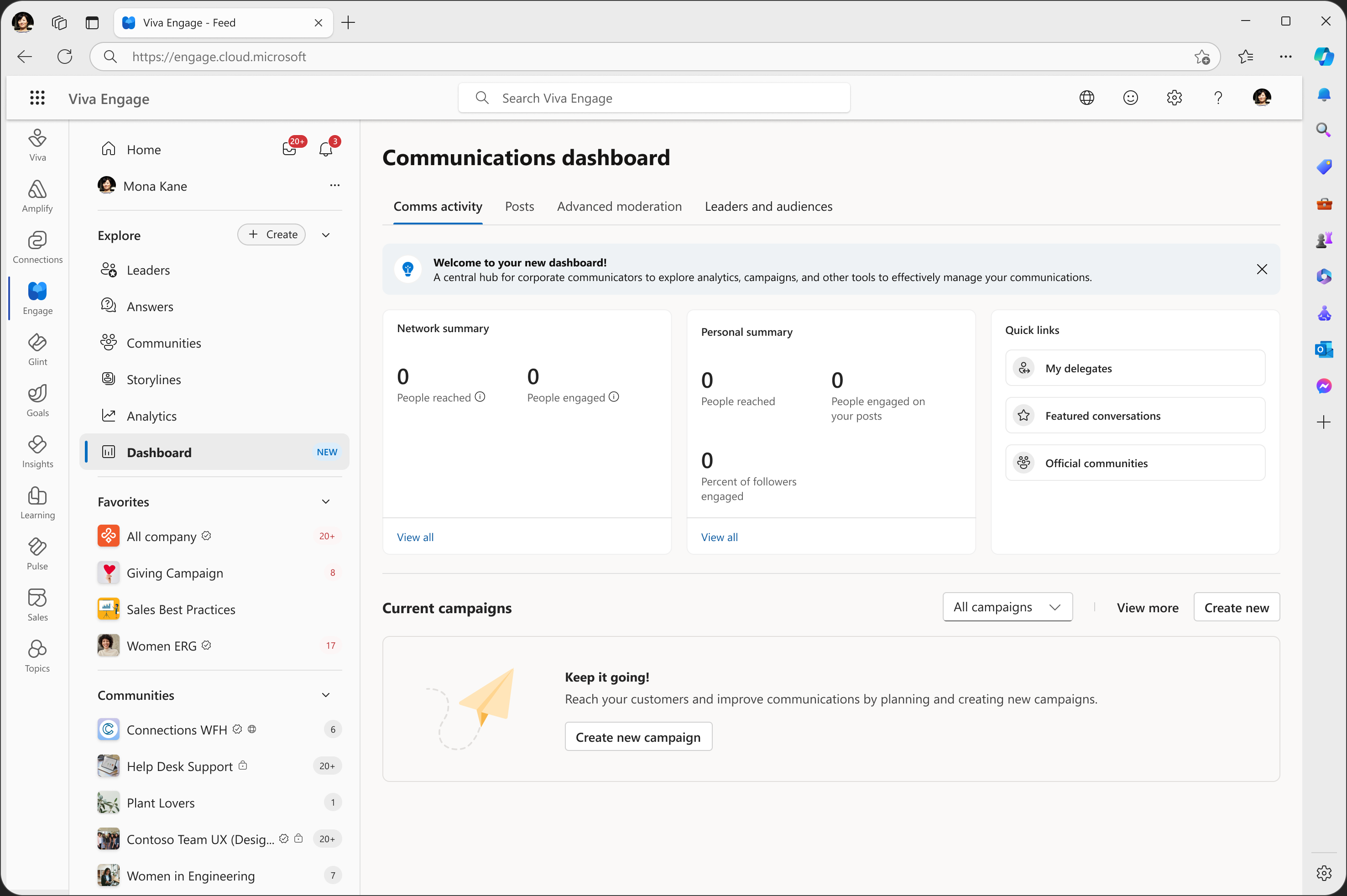Dismiss the welcome dashboard banner

coord(1262,269)
